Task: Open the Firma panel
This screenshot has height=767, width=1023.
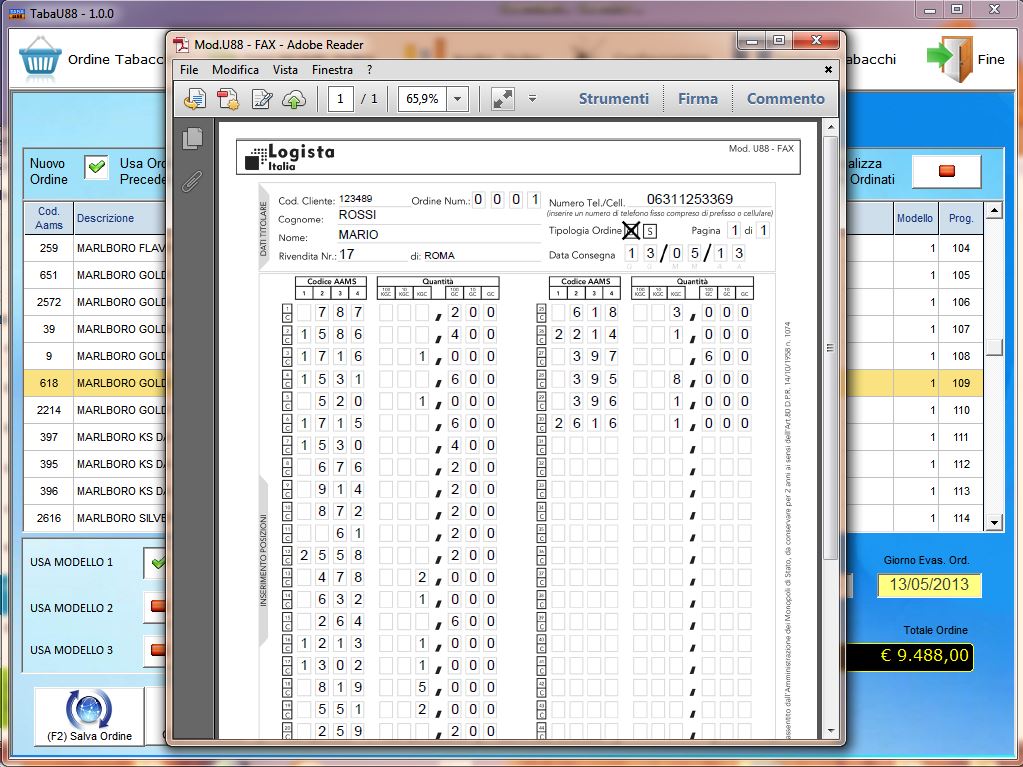Action: [x=697, y=98]
